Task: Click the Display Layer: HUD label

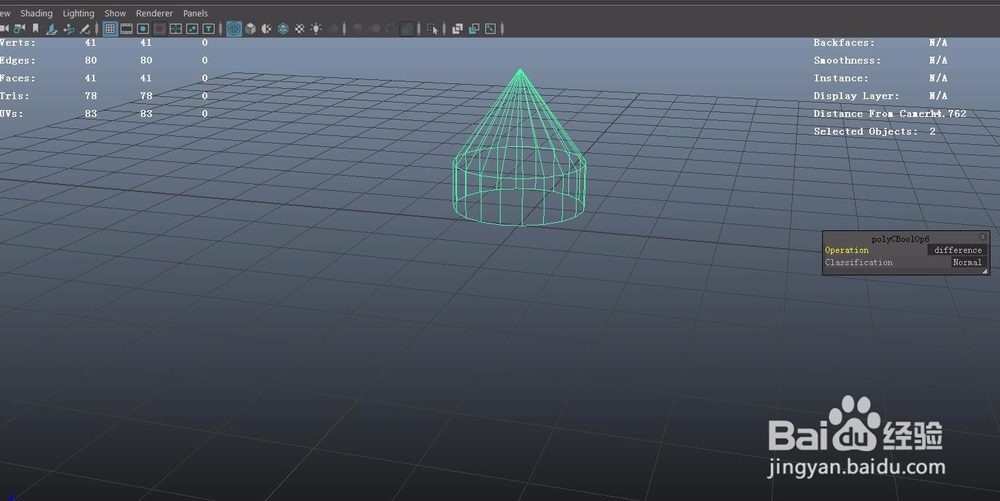Action: click(856, 96)
